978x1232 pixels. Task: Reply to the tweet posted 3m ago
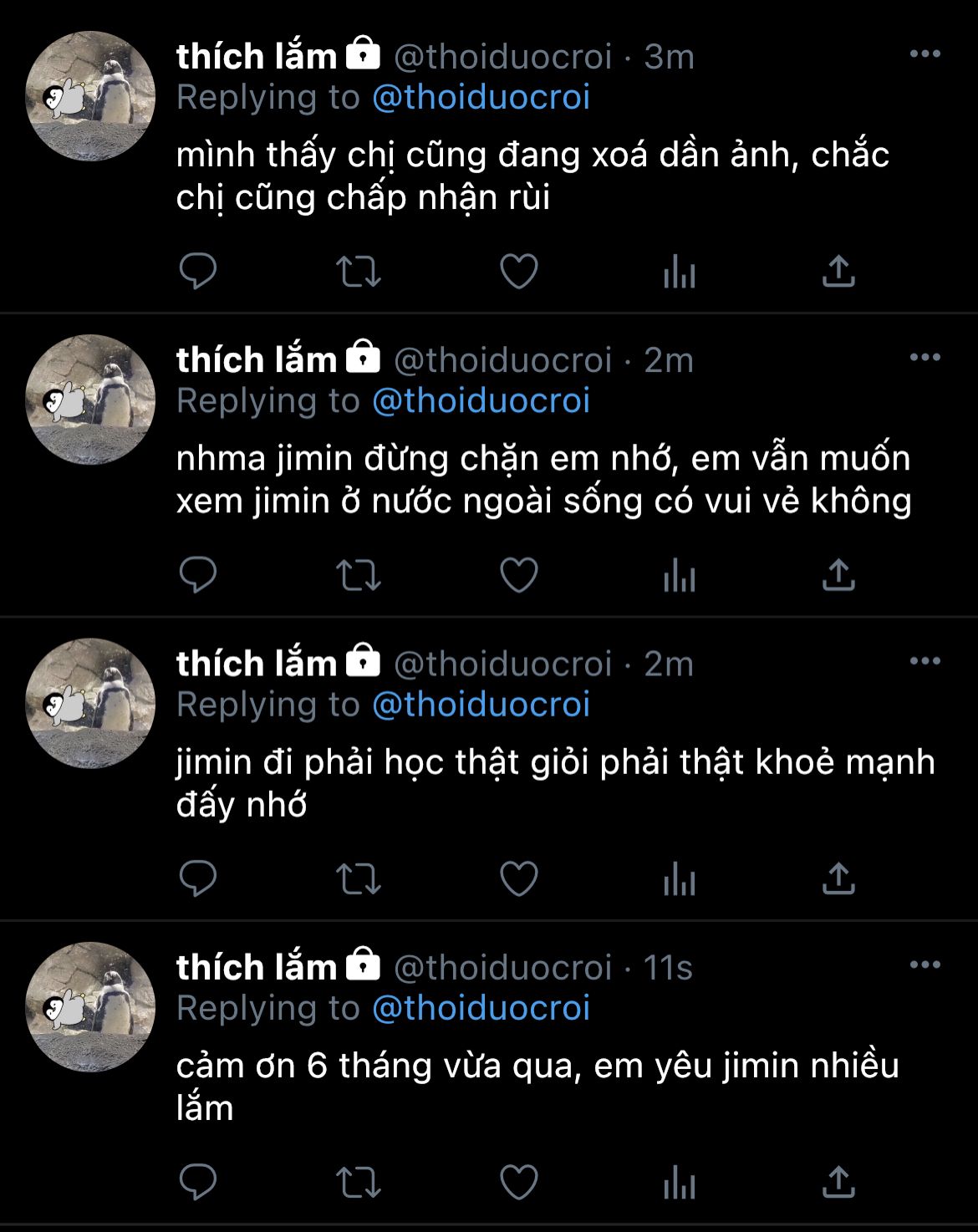198,271
